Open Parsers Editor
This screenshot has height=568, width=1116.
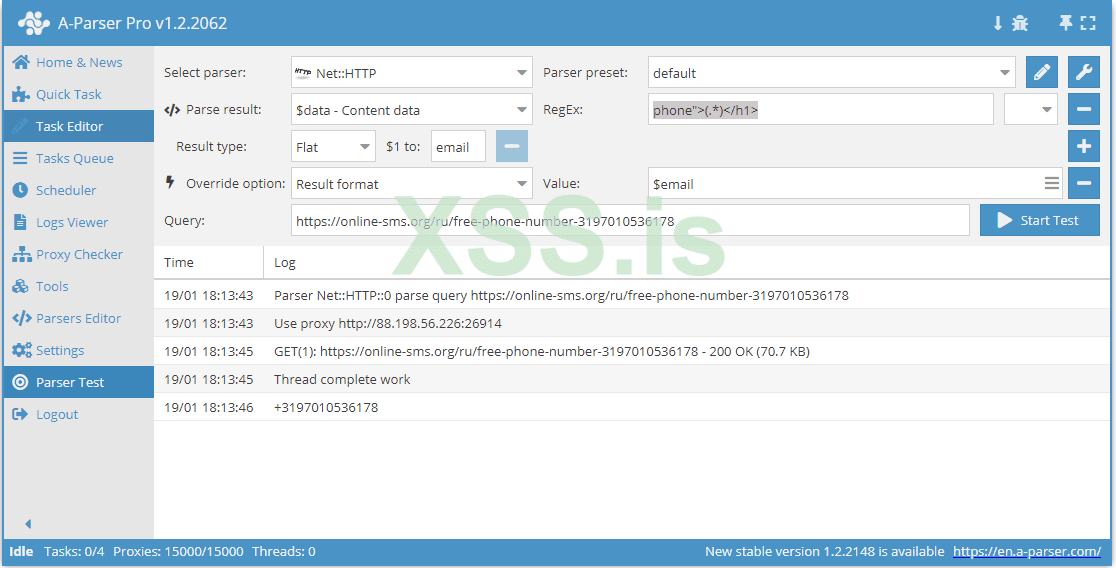coord(78,319)
